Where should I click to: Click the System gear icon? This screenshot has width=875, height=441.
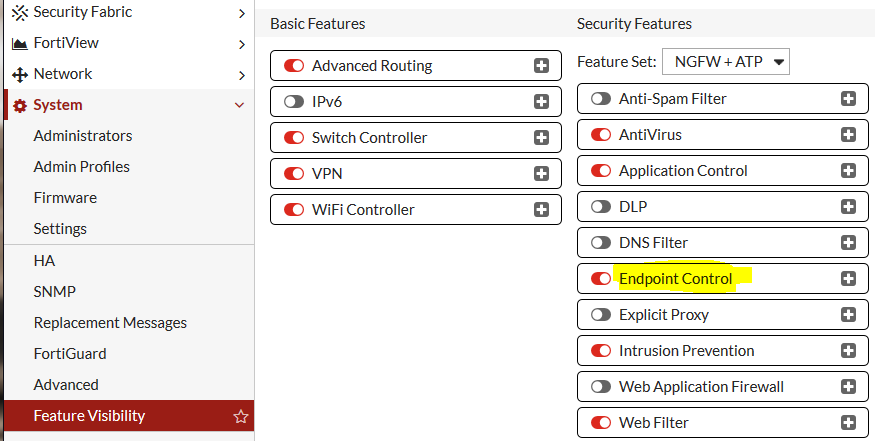tap(19, 105)
